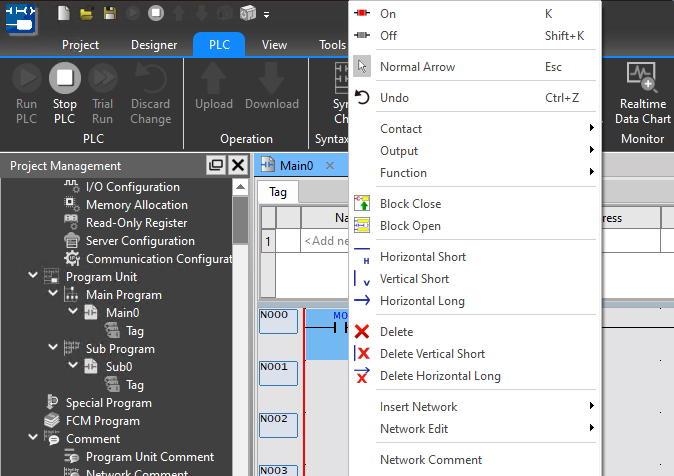674x476 pixels.
Task: Click the Stop PLC button
Action: [x=64, y=92]
